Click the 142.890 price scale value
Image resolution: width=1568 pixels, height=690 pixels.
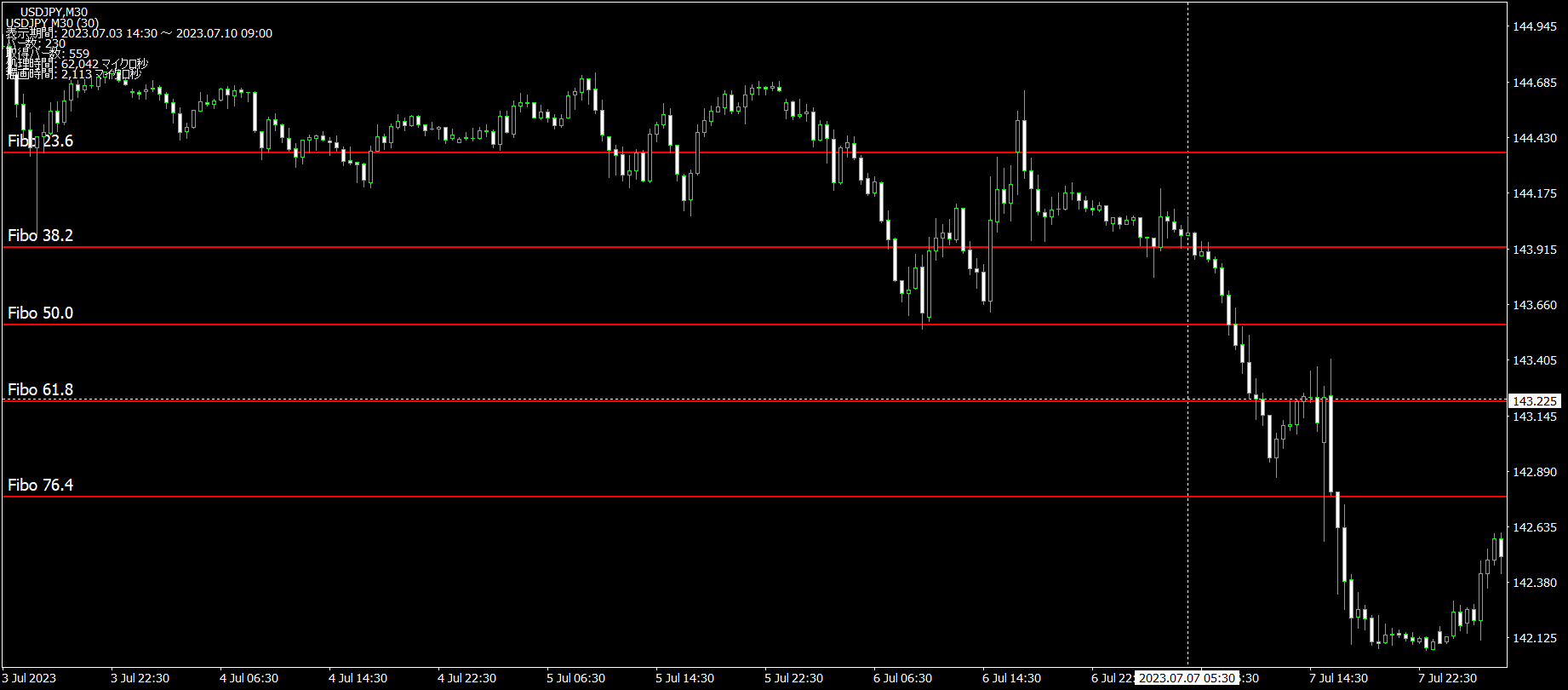[1534, 472]
